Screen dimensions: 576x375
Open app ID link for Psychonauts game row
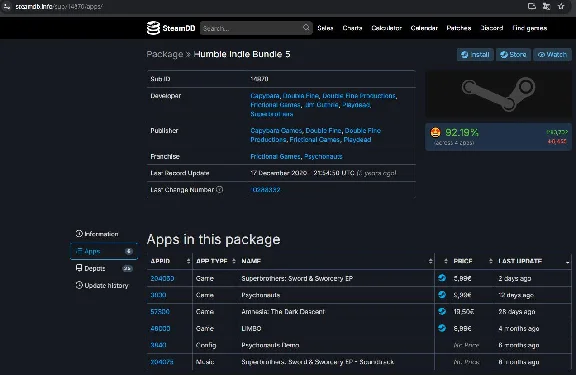158,295
